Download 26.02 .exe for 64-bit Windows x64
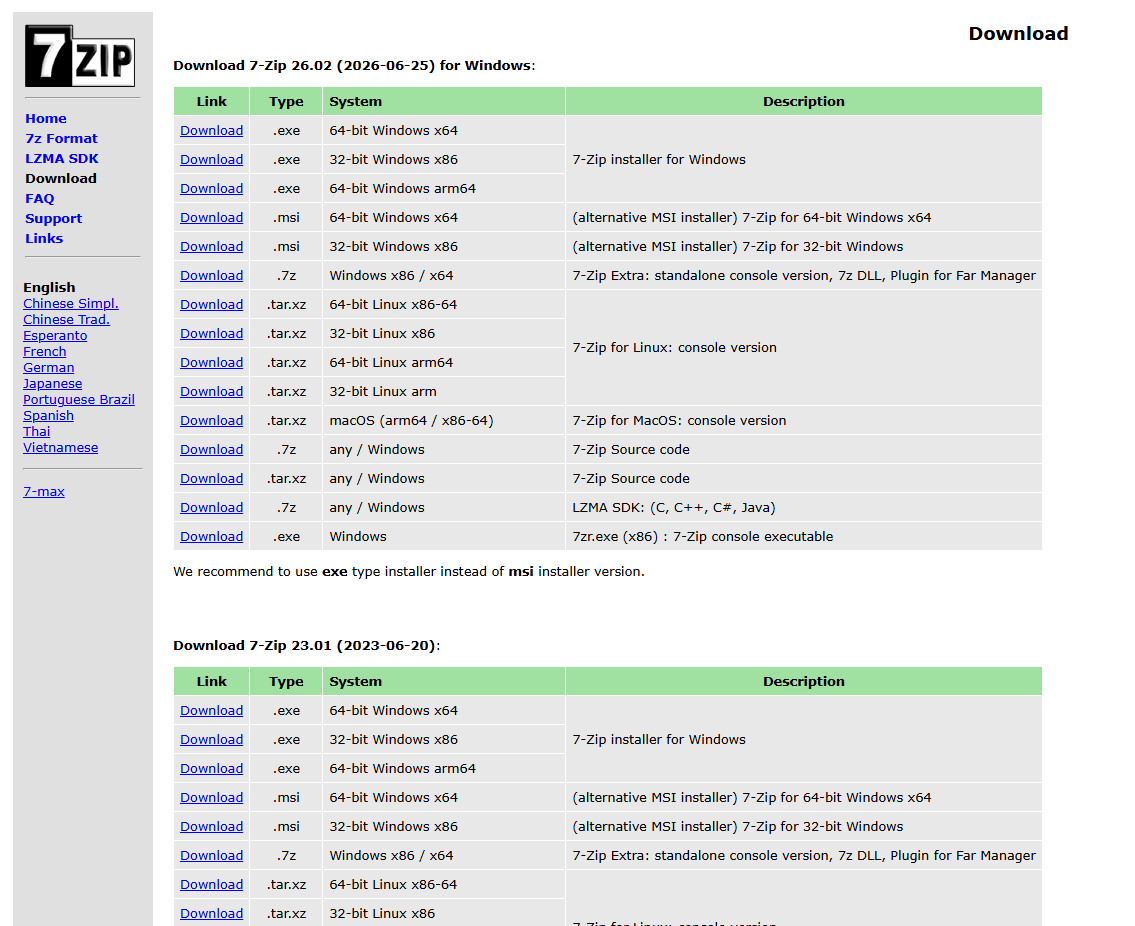1135x926 pixels. coord(211,130)
